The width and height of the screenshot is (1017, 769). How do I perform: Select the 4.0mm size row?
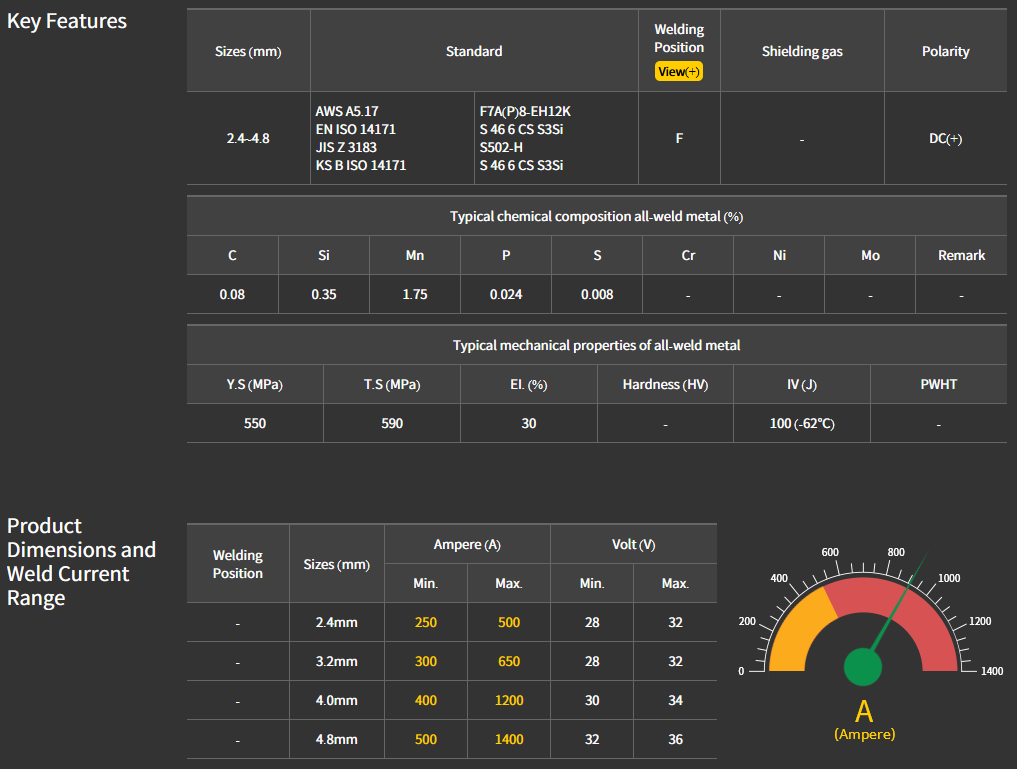coord(336,700)
